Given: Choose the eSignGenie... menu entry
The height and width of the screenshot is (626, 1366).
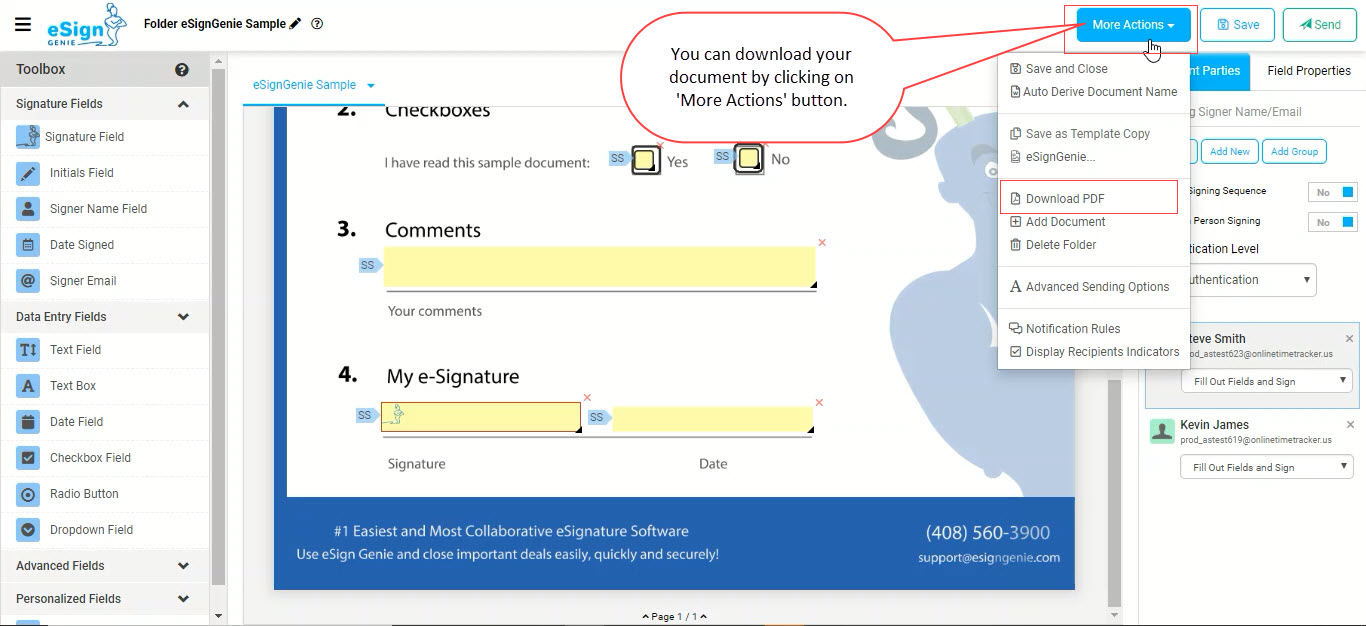Looking at the screenshot, I should coord(1052,157).
